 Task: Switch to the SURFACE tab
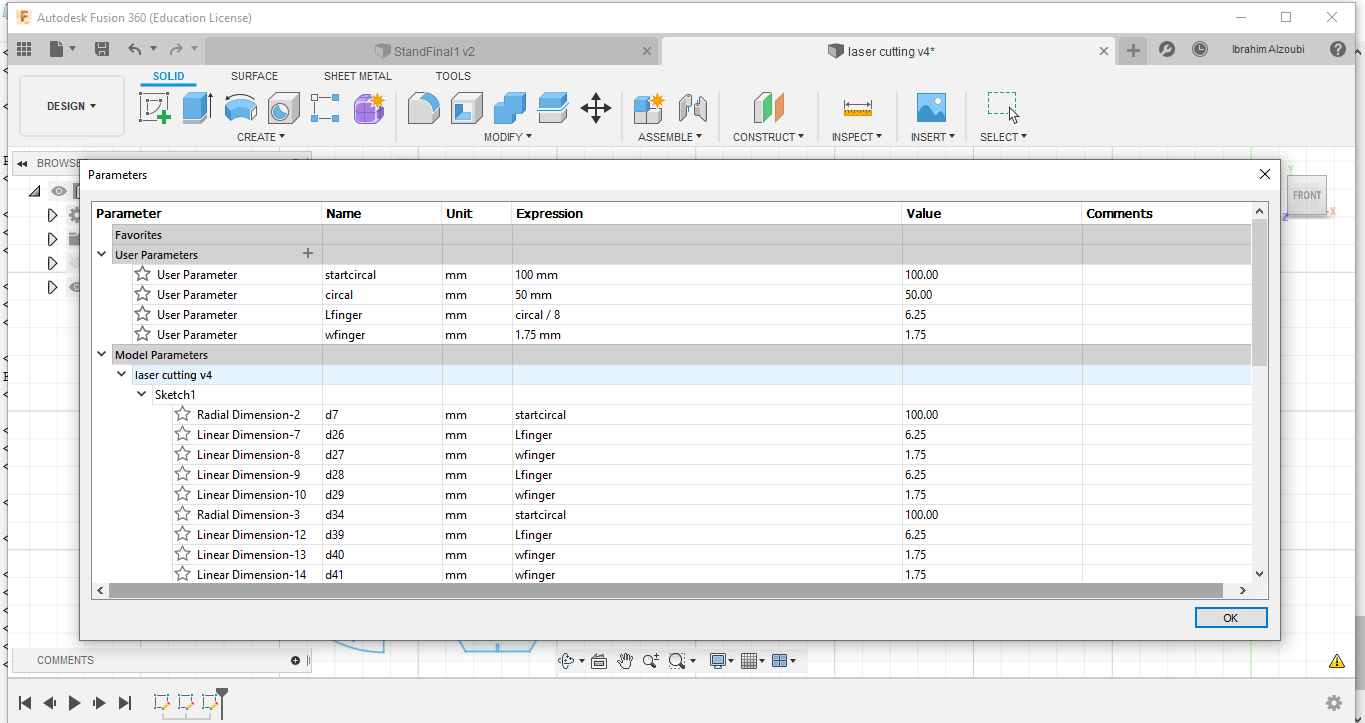pyautogui.click(x=254, y=76)
